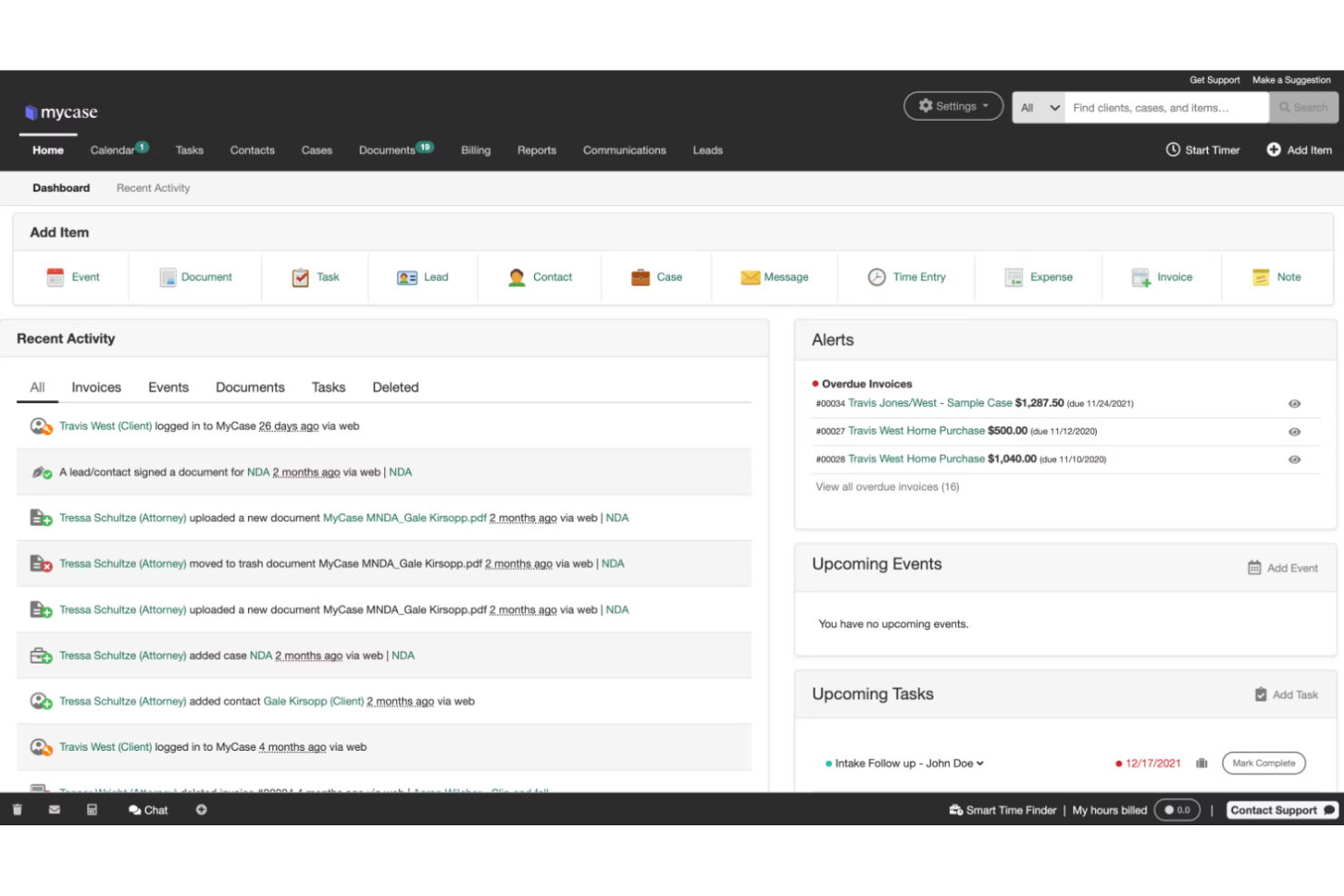Switch to Recent Activity sub-tab
This screenshot has height=896, width=1344.
pyautogui.click(x=153, y=188)
